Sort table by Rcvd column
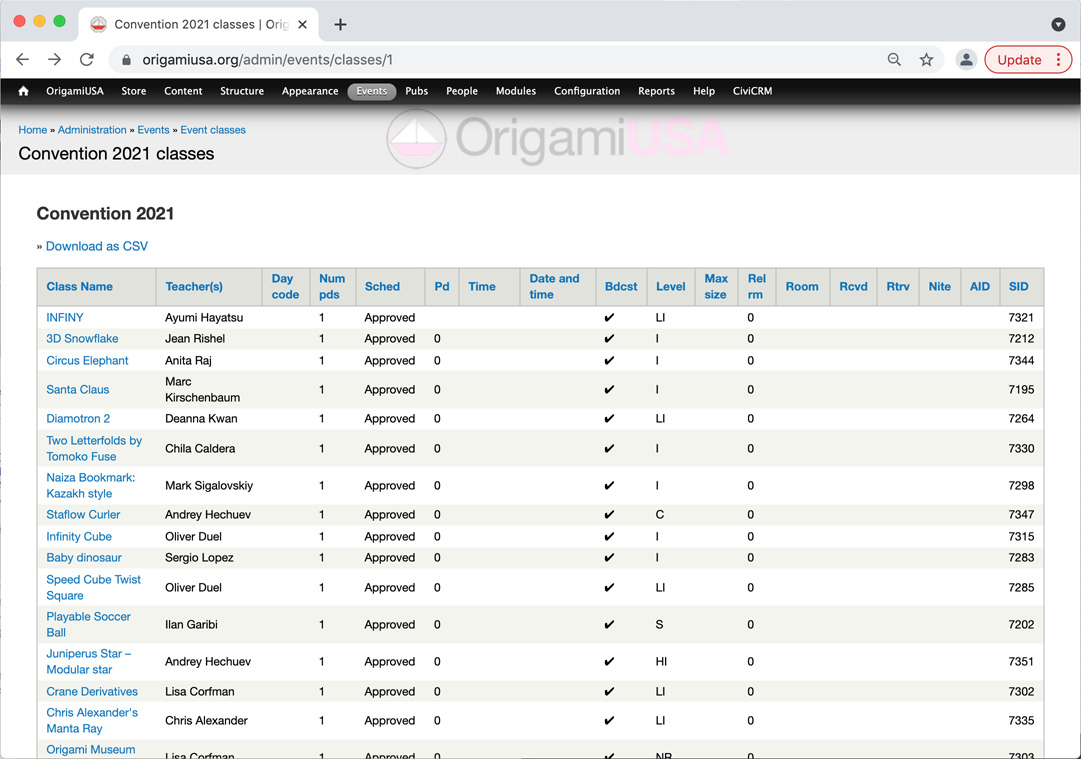The image size is (1081, 759). coord(853,287)
